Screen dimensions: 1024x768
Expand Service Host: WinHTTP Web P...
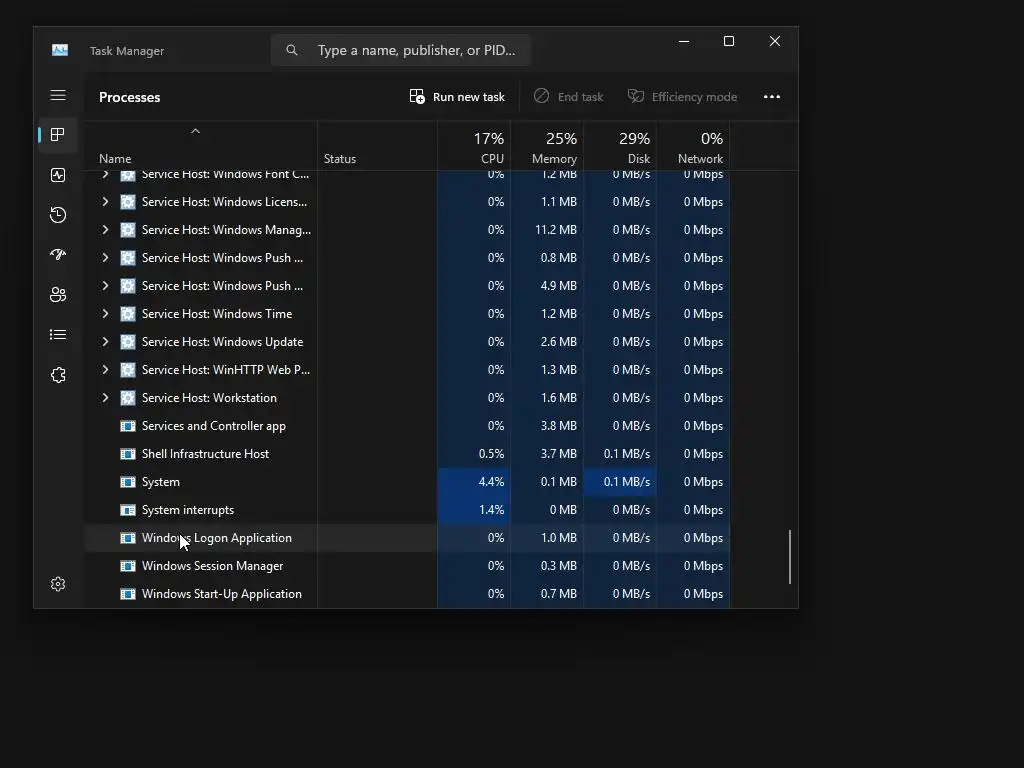coord(105,370)
